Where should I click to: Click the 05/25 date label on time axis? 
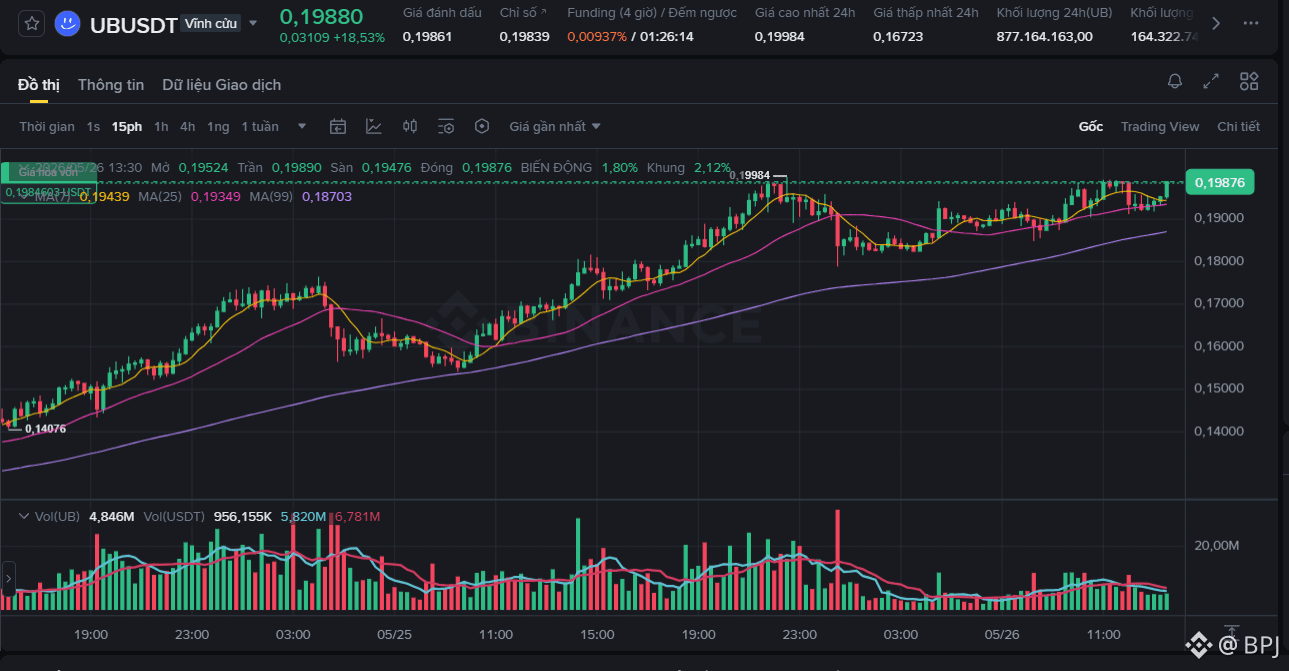click(x=395, y=634)
